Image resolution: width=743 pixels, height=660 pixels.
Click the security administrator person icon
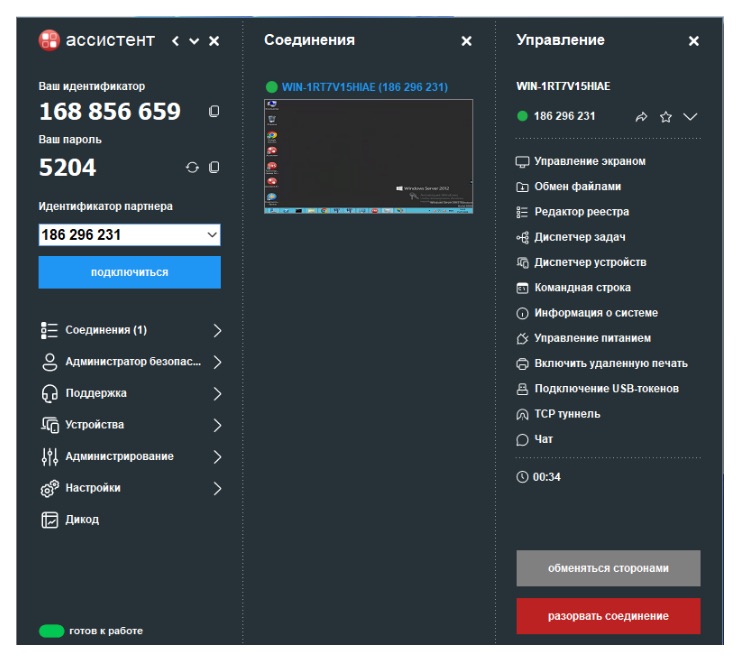click(49, 362)
